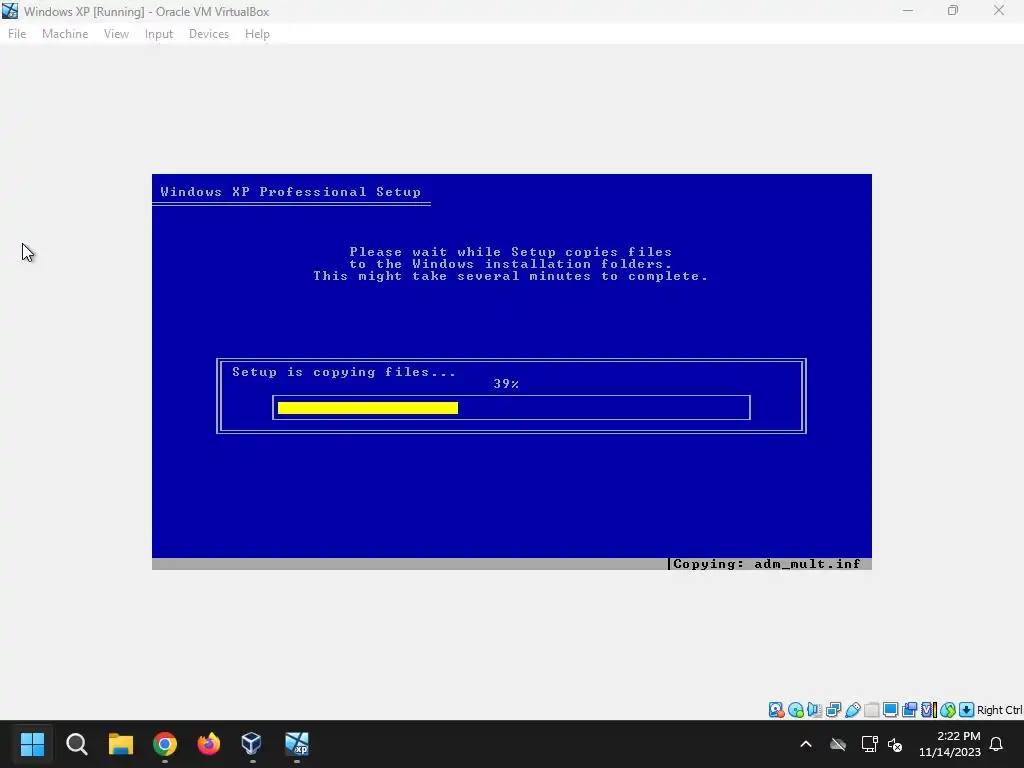Open the Devices menu
This screenshot has height=768, width=1024.
pyautogui.click(x=209, y=34)
